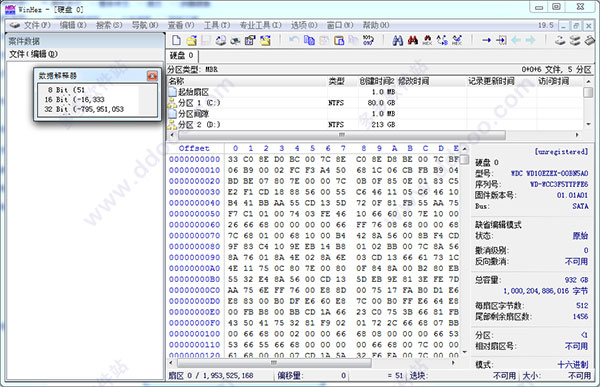Click the hex view vertical scrollbar thumb
The image size is (600, 387).
click(464, 160)
